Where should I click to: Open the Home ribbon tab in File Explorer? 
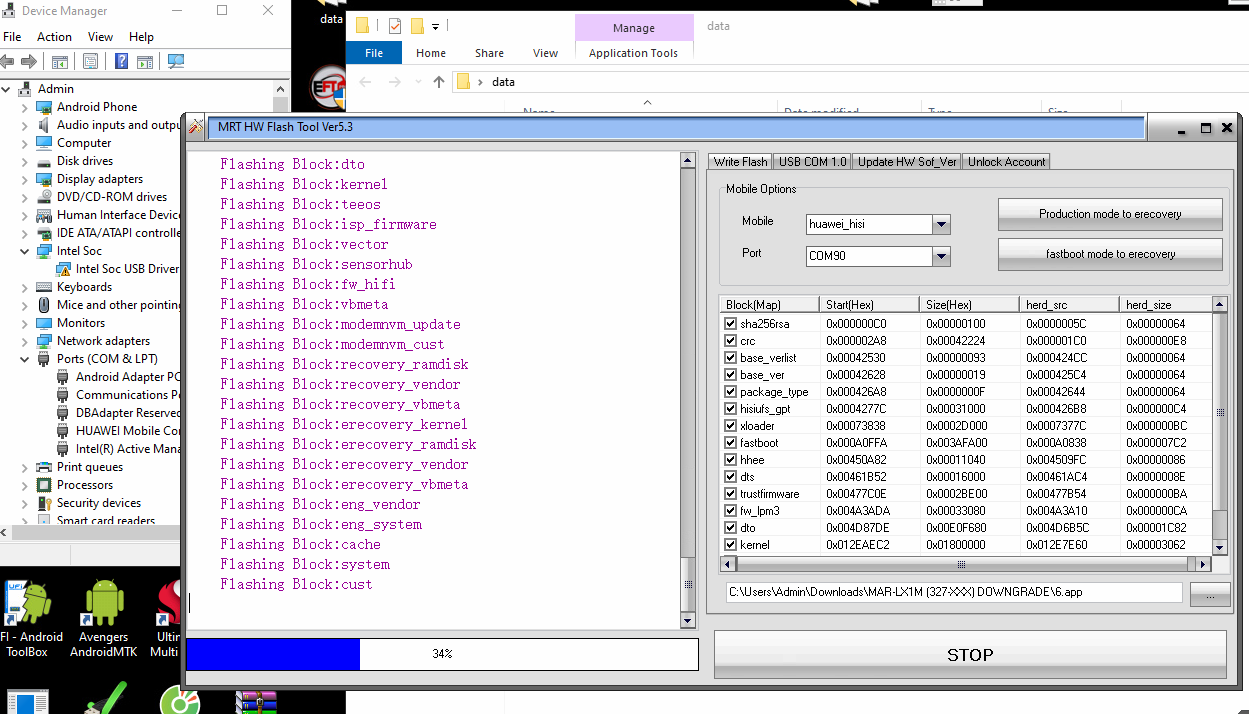tap(431, 53)
